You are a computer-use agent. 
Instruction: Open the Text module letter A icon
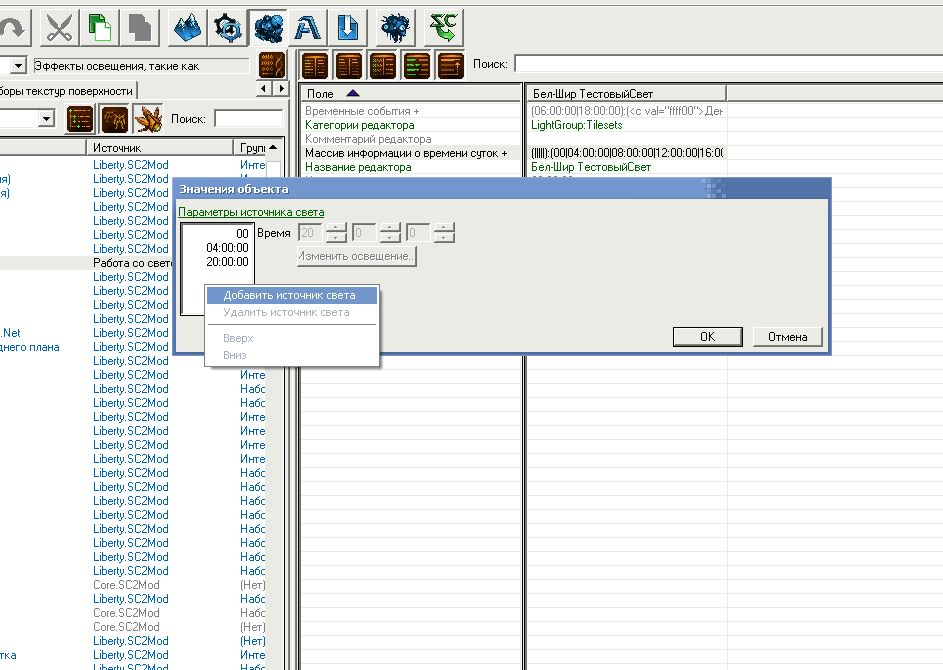(307, 28)
